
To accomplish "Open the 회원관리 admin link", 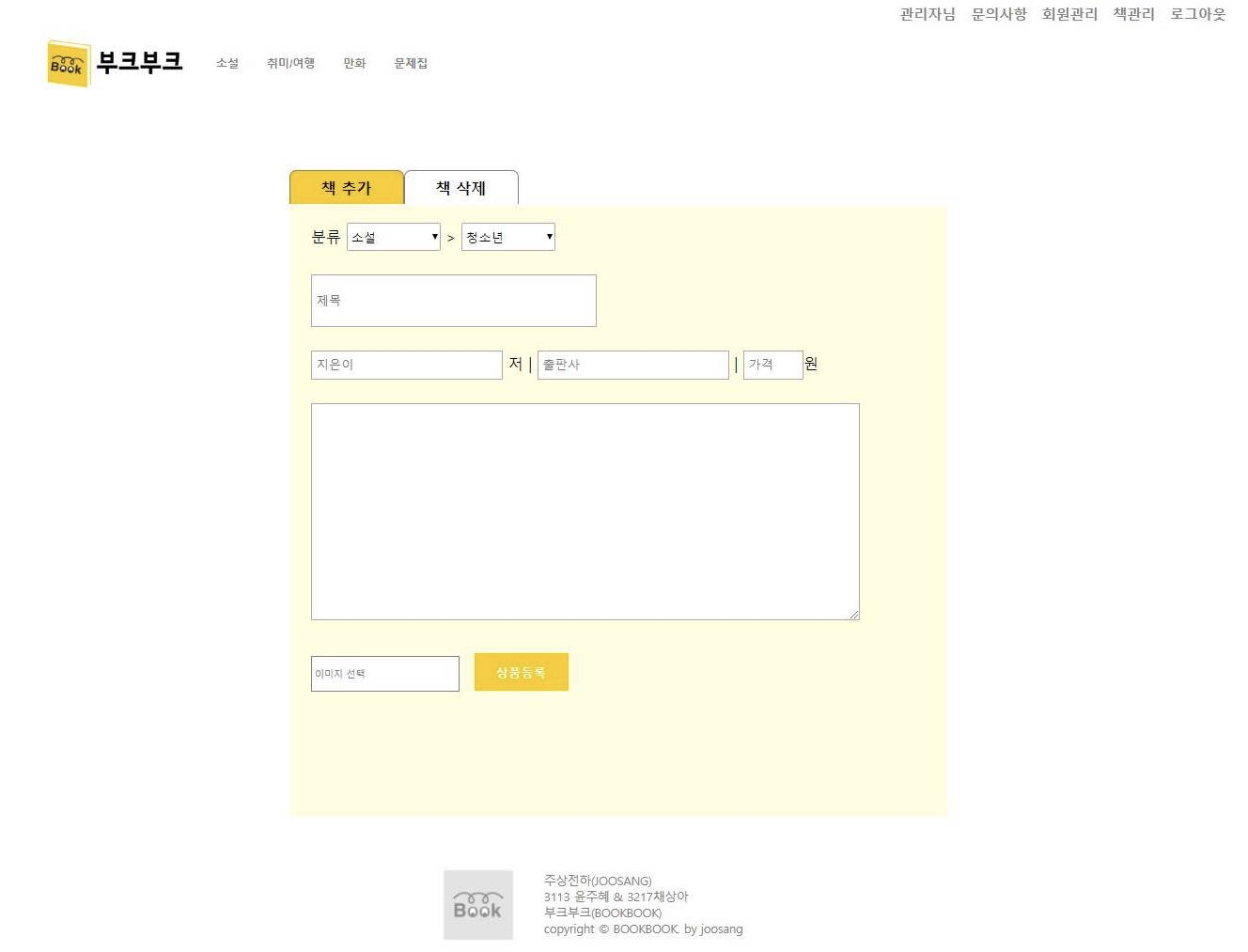I will (x=1069, y=14).
